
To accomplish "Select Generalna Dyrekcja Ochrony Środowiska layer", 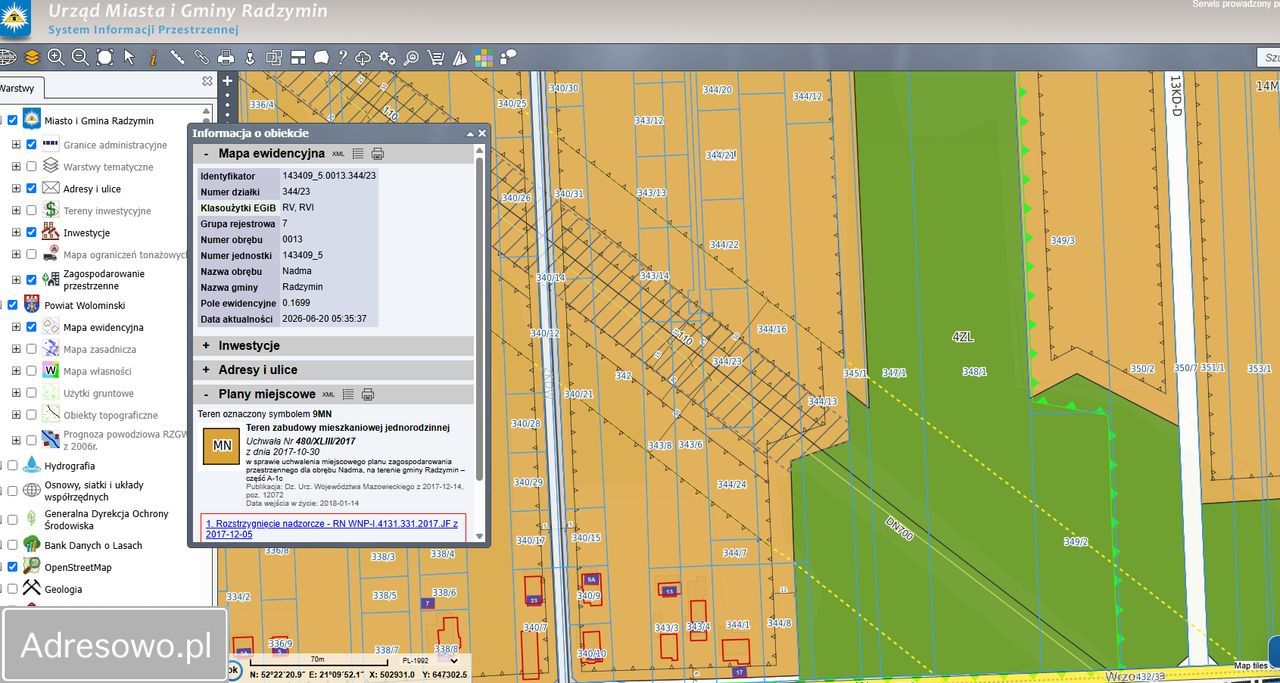I will pyautogui.click(x=106, y=519).
